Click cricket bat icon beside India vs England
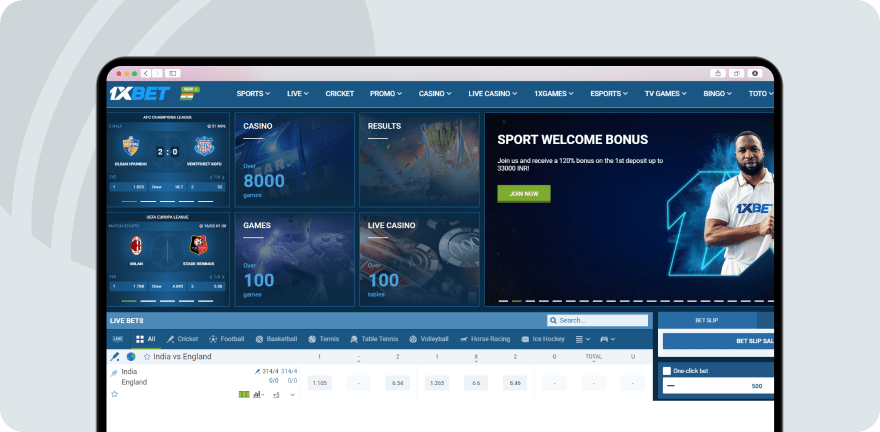Image resolution: width=880 pixels, height=432 pixels. click(114, 356)
